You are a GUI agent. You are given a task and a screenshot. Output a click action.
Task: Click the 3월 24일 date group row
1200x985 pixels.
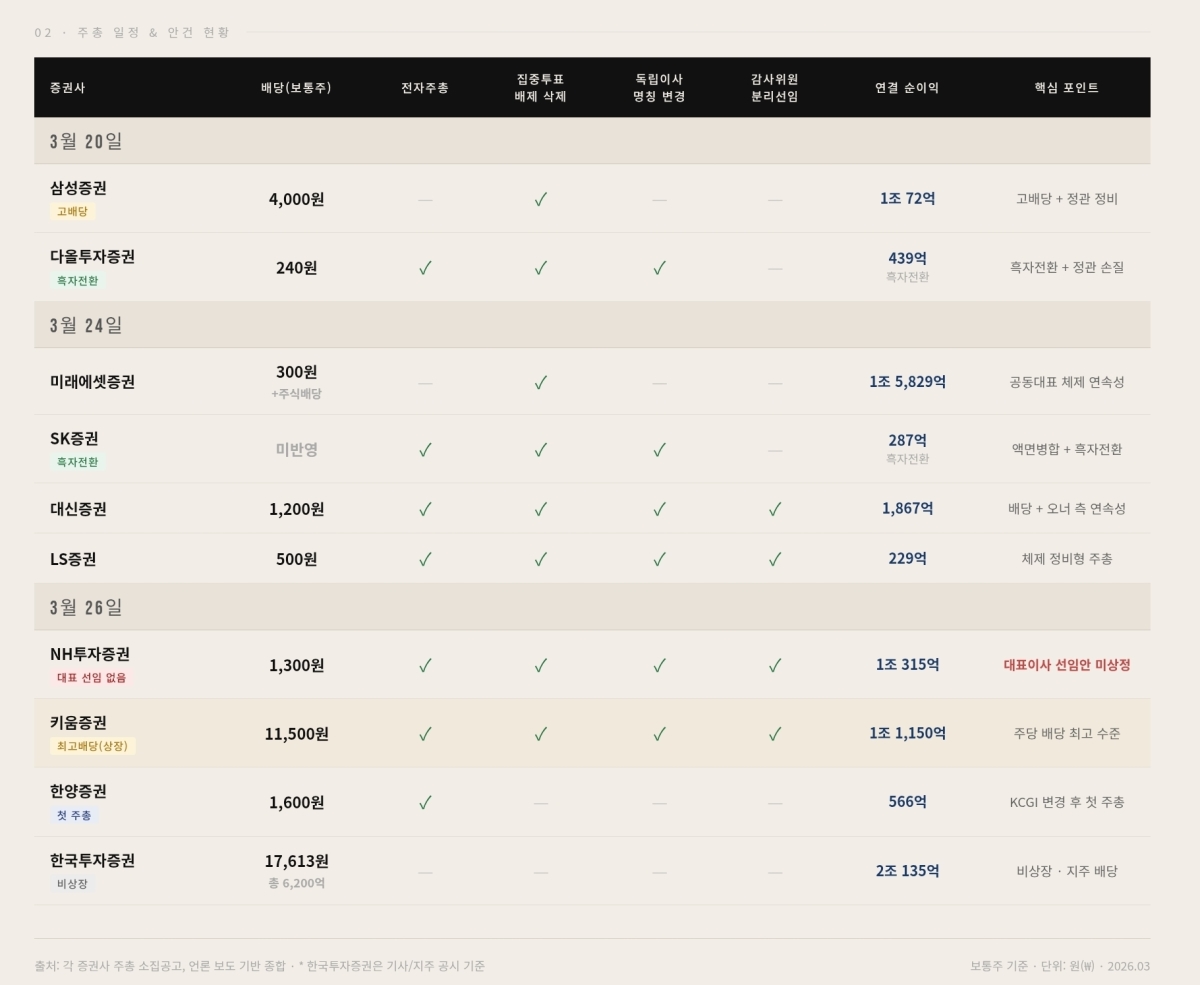click(x=592, y=325)
